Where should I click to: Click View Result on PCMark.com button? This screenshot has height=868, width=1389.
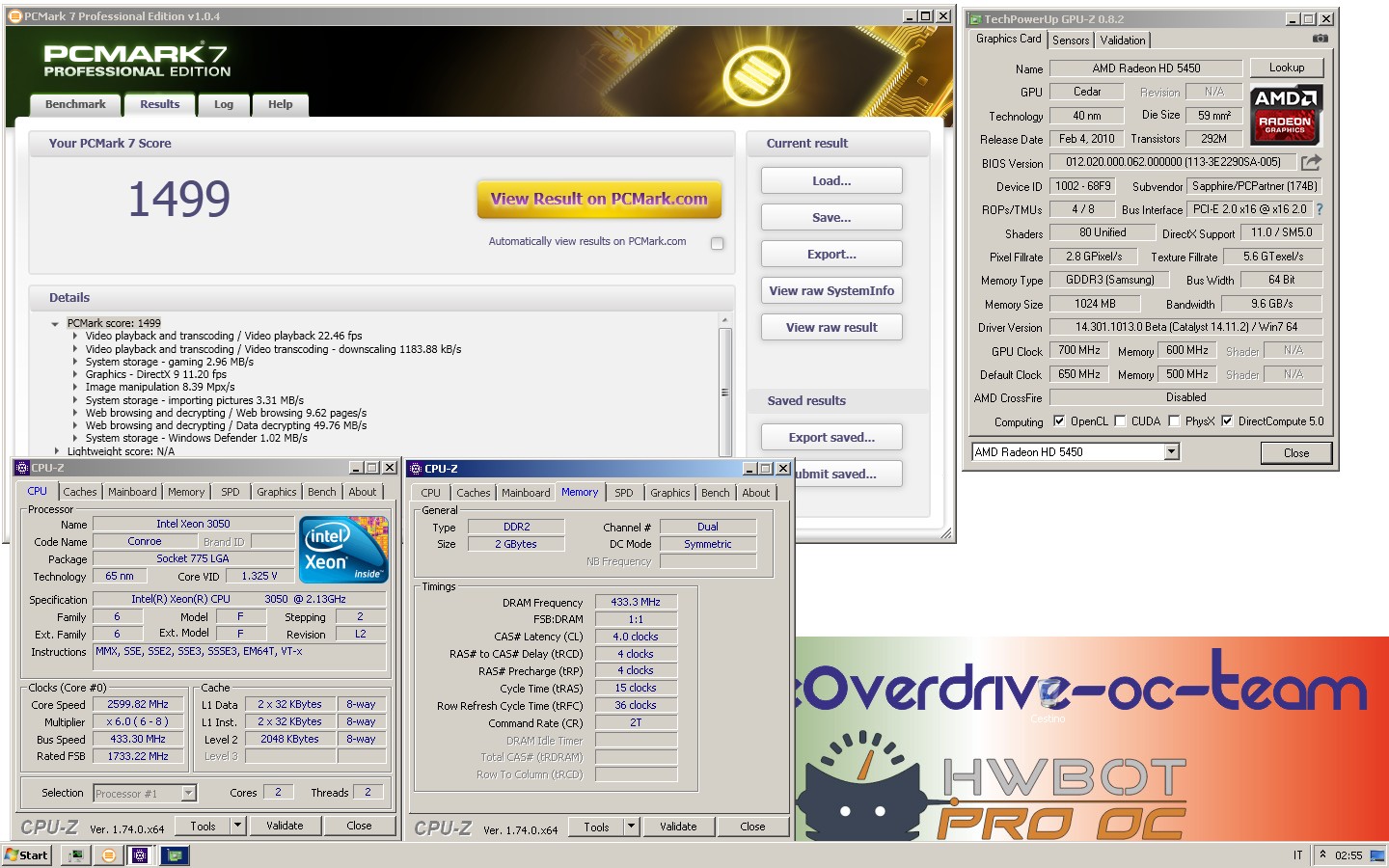(x=599, y=200)
